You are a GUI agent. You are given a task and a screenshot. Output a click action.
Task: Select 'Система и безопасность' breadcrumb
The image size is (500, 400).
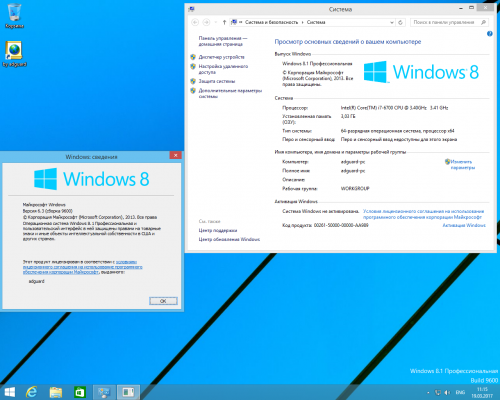[271, 22]
